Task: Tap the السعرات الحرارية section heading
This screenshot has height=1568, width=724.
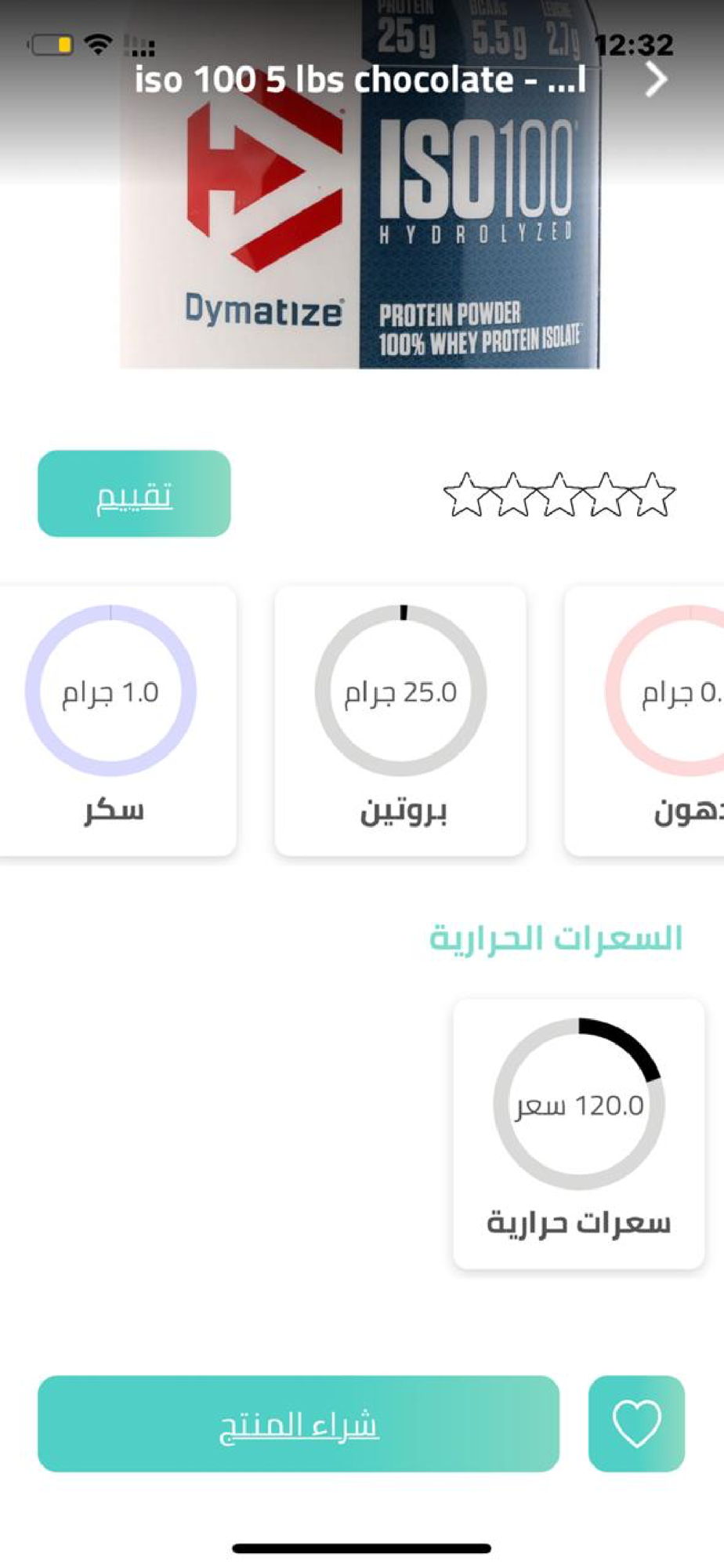Action: 556,938
